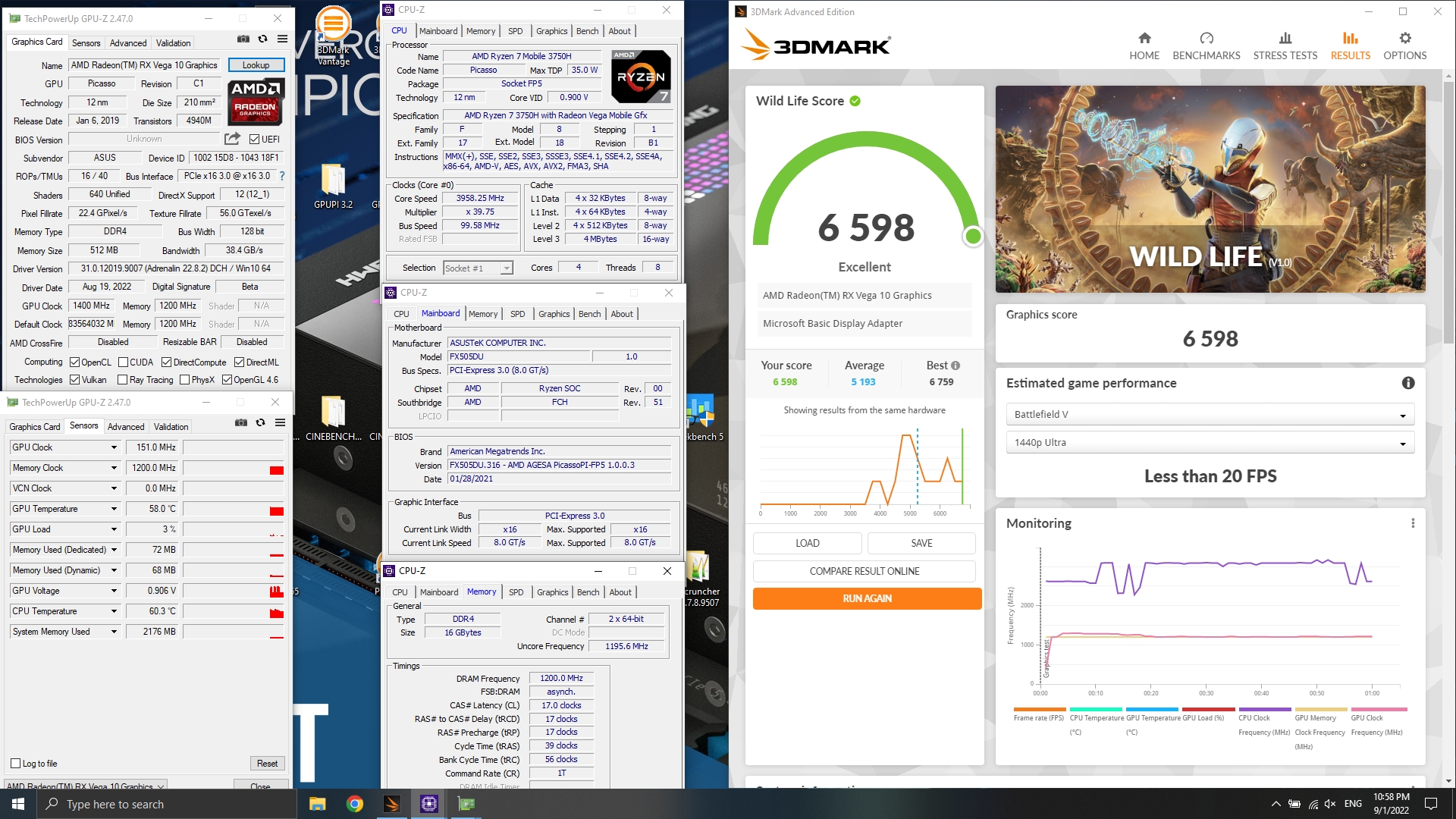Open Graphics tab in middle CPU-Z window
This screenshot has height=819, width=1456.
(554, 314)
